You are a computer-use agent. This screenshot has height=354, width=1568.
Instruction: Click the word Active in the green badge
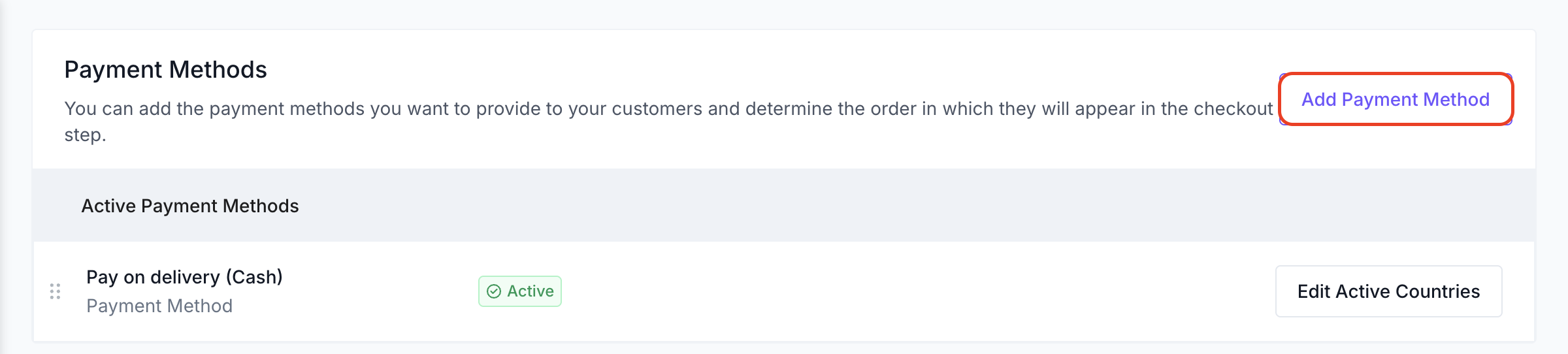pos(531,291)
